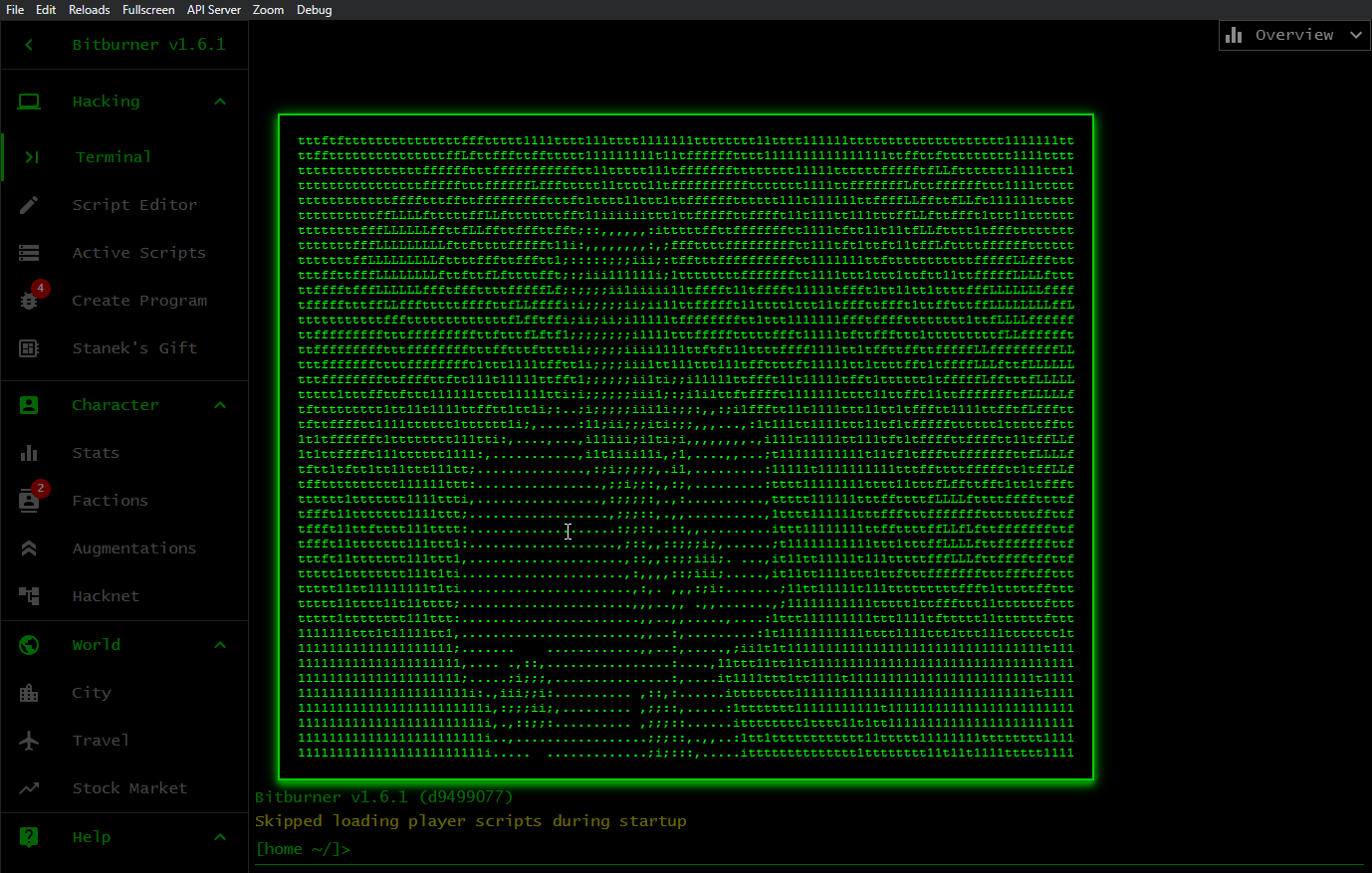The image size is (1372, 873).
Task: Collapse the World section chevron
Action: coord(219,644)
